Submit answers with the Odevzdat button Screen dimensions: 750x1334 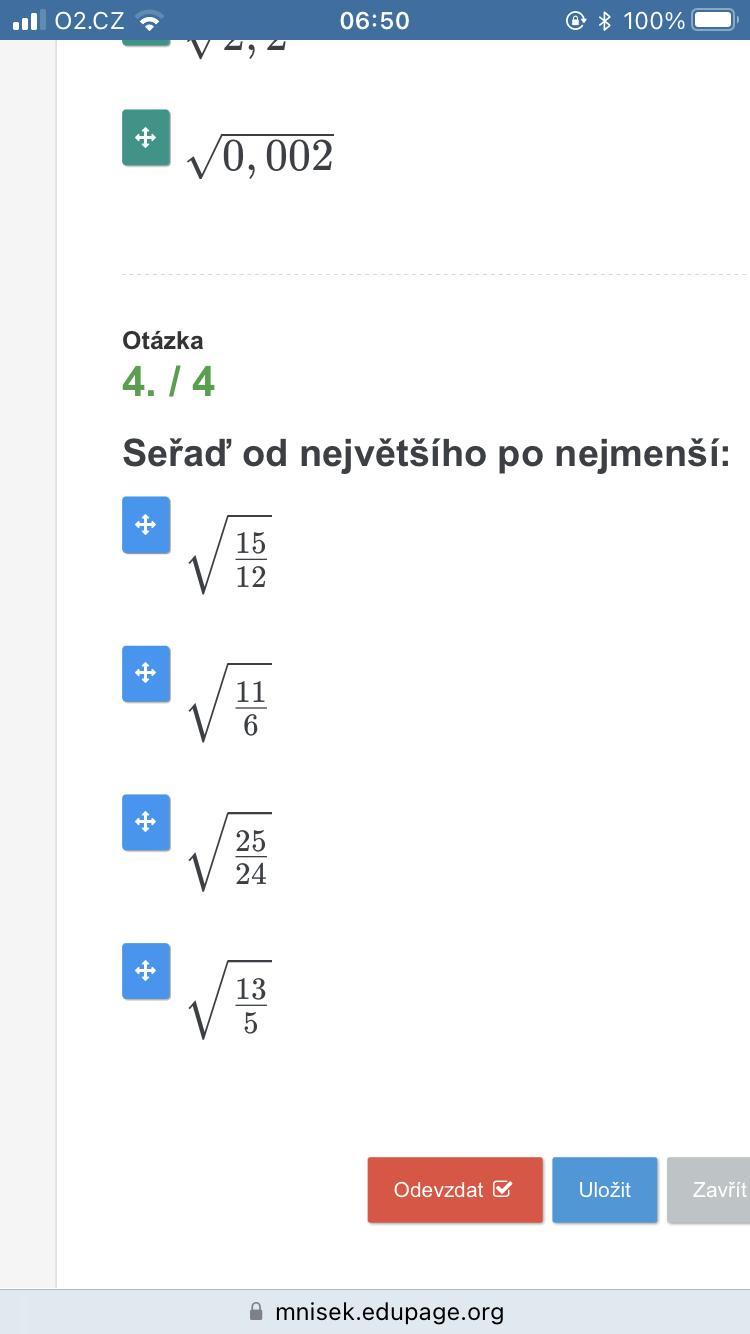coord(455,1190)
